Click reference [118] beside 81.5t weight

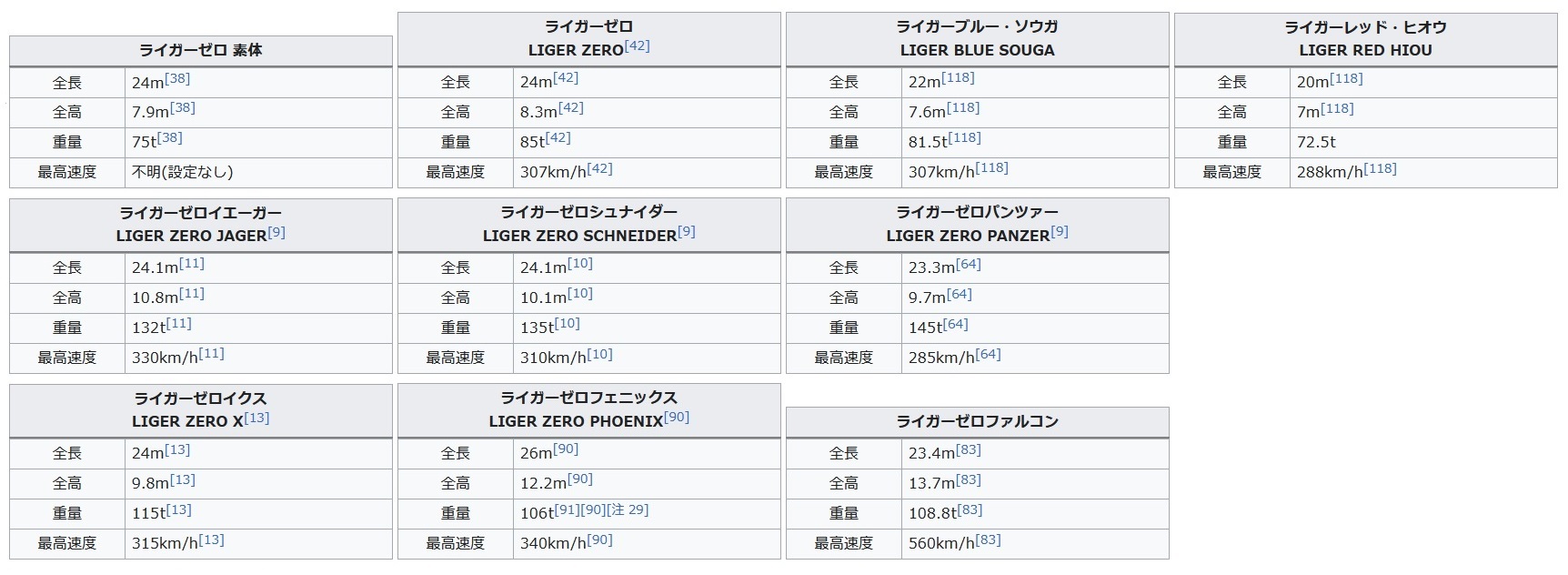click(x=964, y=137)
